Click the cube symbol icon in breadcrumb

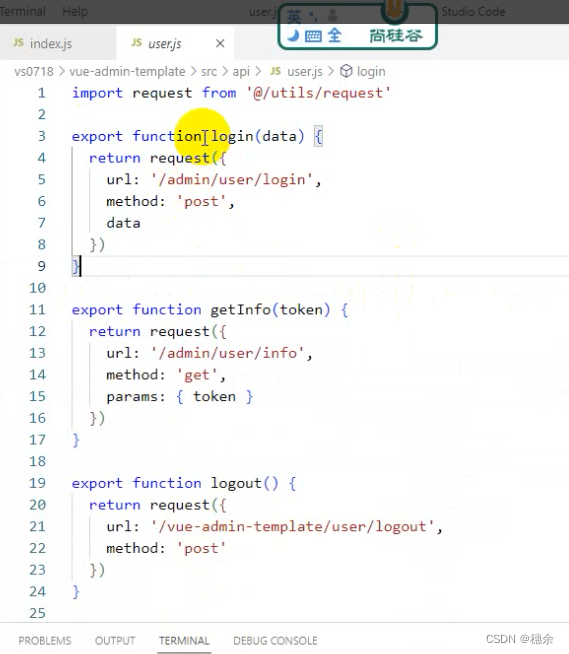(x=346, y=71)
